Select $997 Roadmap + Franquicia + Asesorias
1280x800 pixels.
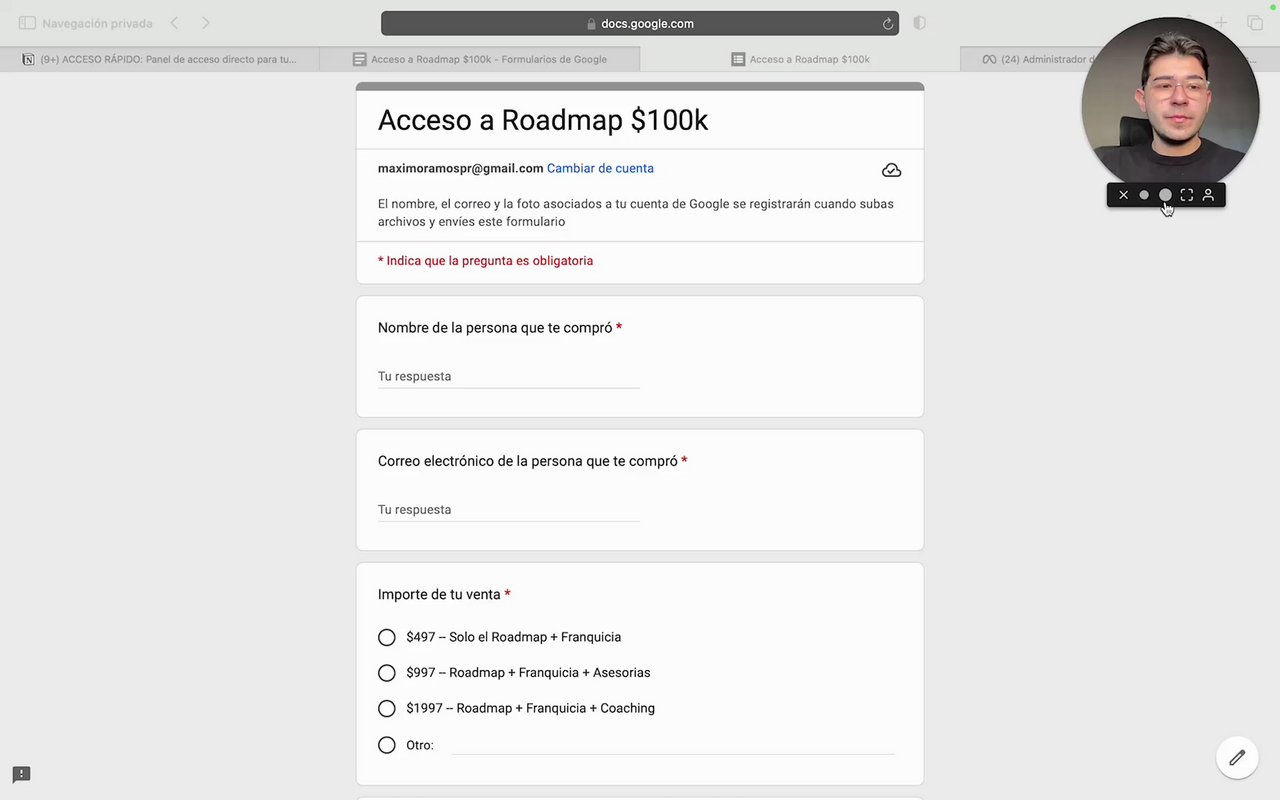click(x=387, y=673)
